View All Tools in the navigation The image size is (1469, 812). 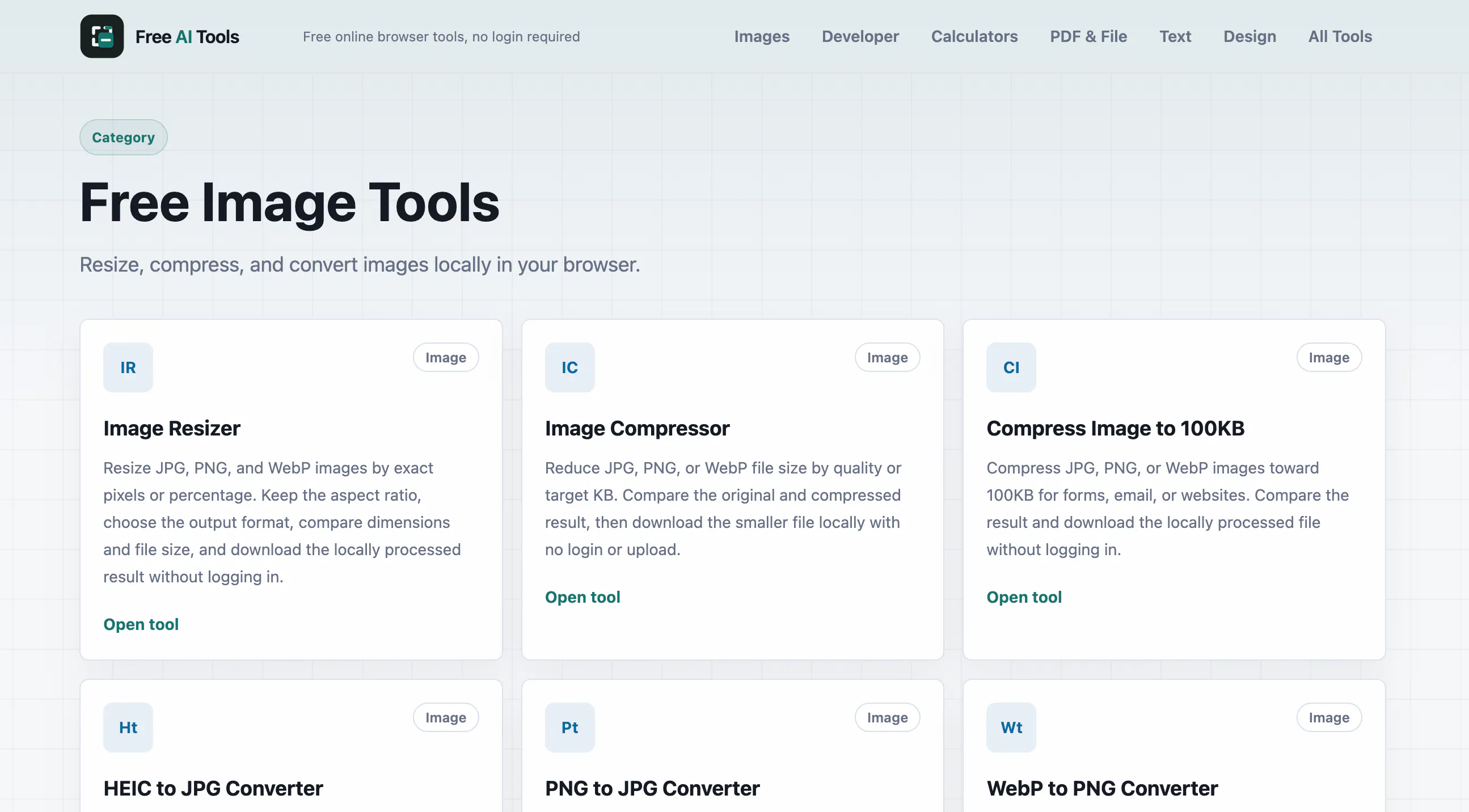pos(1340,36)
